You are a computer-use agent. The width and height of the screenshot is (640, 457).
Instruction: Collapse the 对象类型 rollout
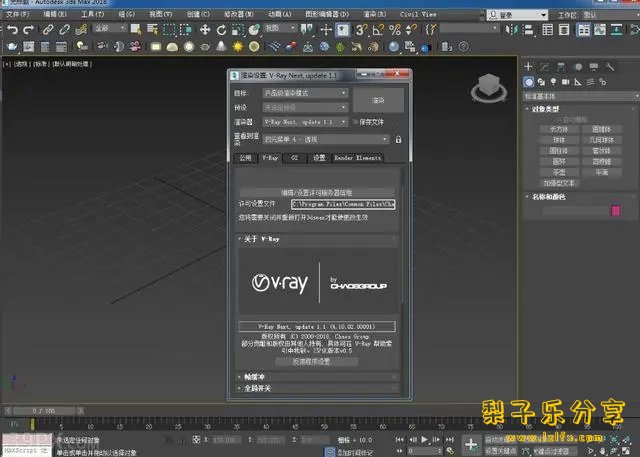coord(545,109)
